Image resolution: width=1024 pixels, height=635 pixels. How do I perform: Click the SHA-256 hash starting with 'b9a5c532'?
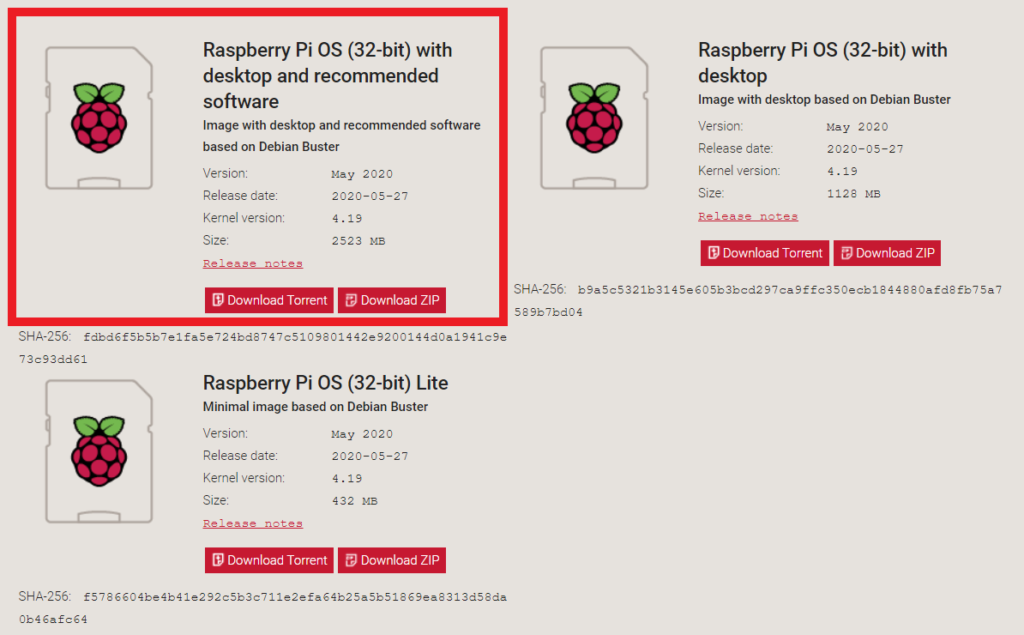(758, 301)
